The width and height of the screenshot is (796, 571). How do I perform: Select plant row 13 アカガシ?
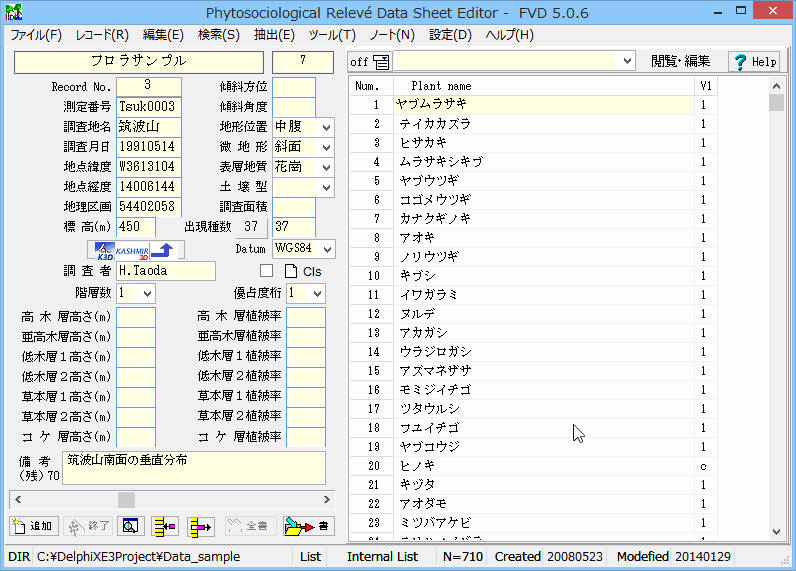coord(533,333)
